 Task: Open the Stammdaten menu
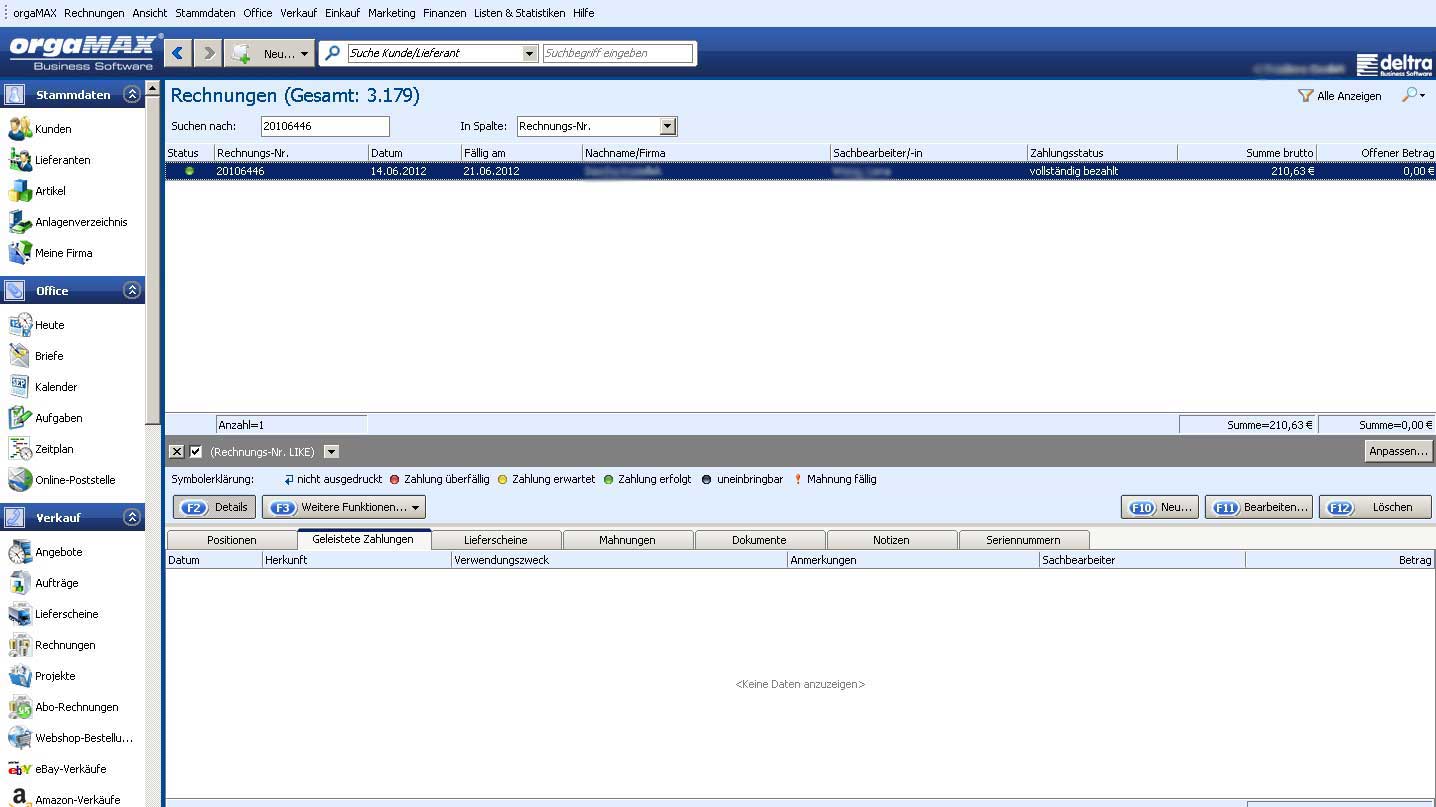(205, 13)
